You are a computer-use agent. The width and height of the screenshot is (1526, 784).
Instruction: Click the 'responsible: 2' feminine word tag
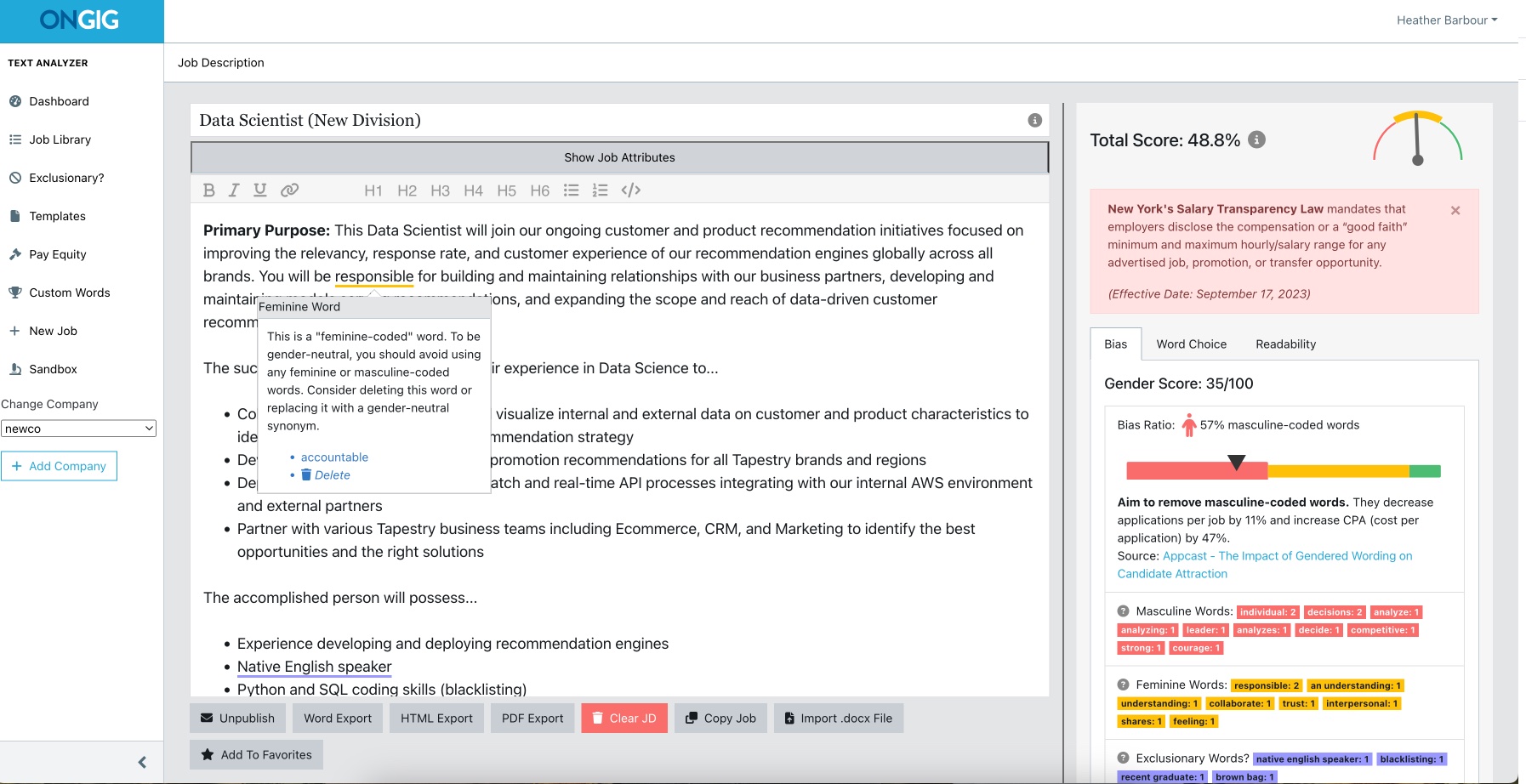pos(1267,685)
